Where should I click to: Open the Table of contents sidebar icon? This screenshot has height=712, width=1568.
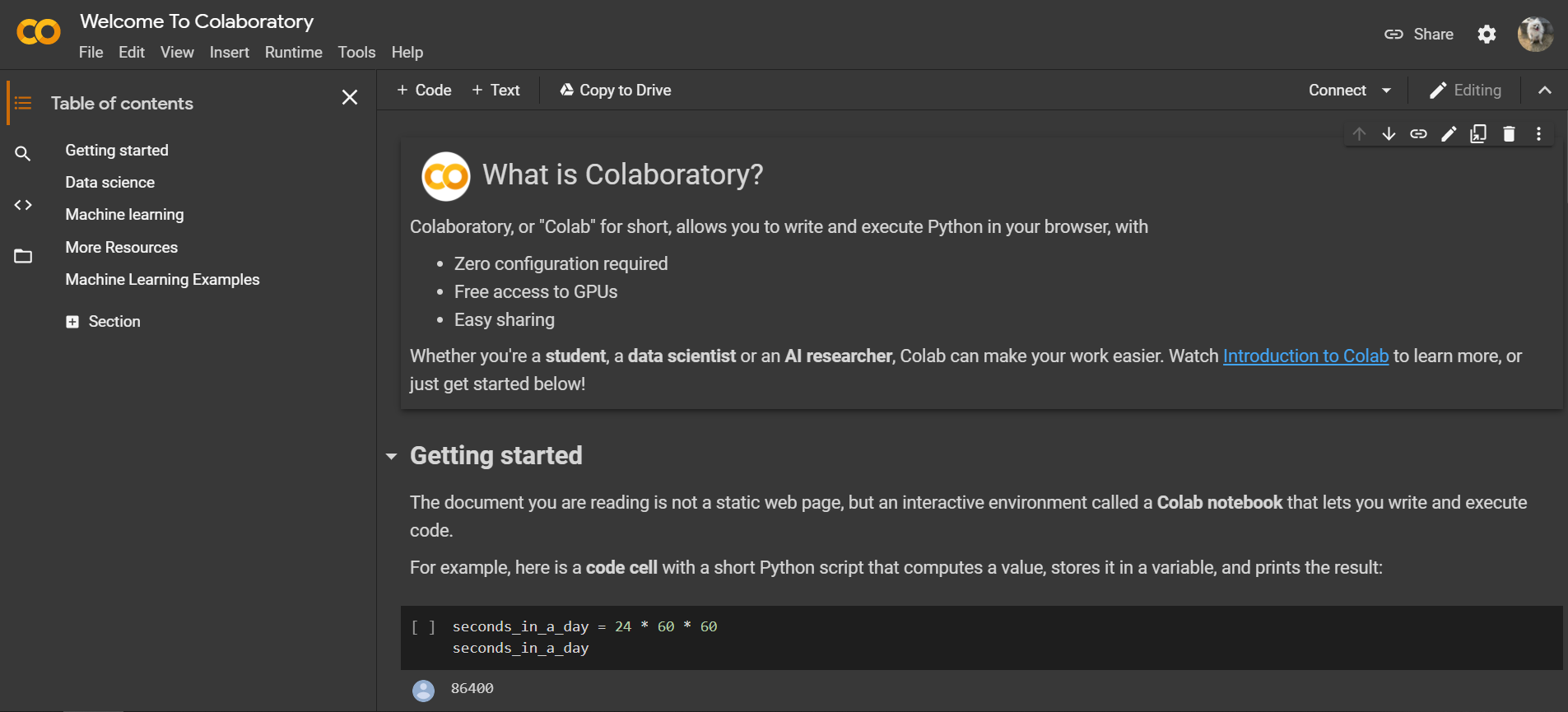coord(23,103)
